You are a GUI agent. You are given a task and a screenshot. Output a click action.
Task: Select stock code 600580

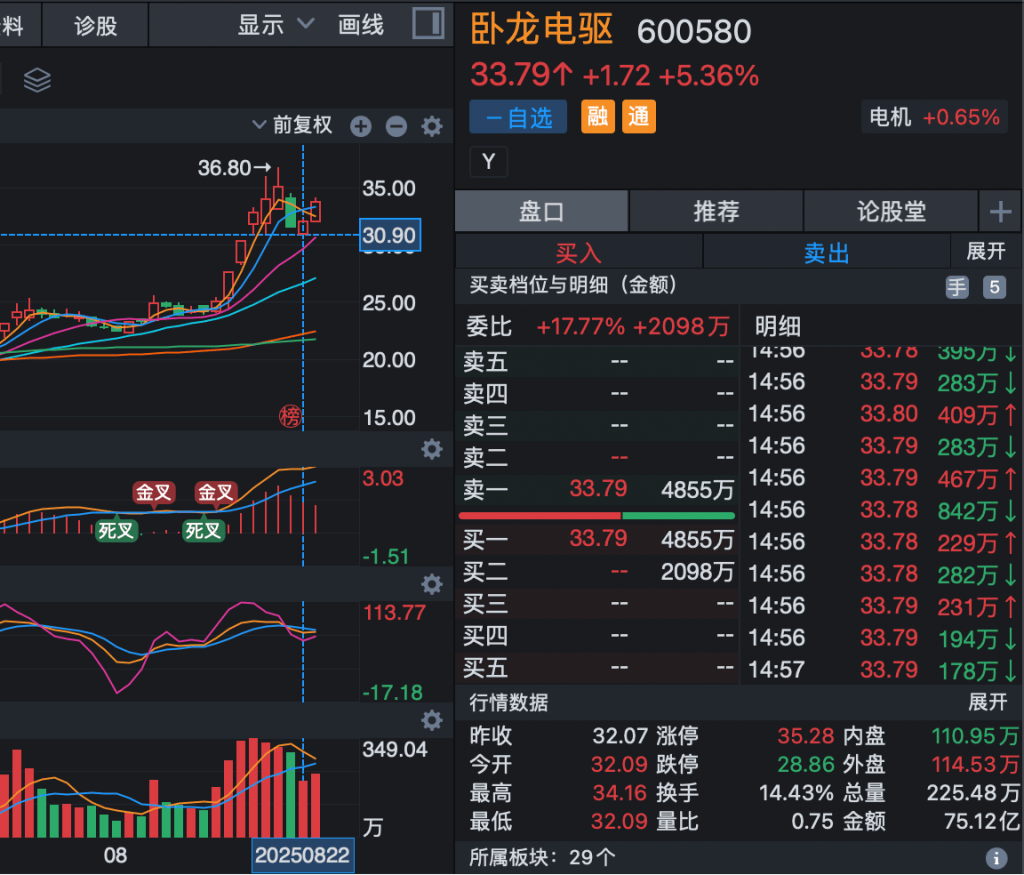(694, 31)
